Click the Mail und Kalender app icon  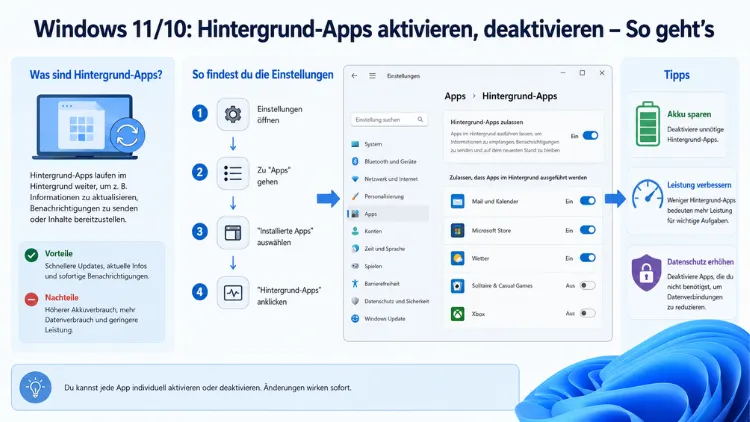click(458, 201)
